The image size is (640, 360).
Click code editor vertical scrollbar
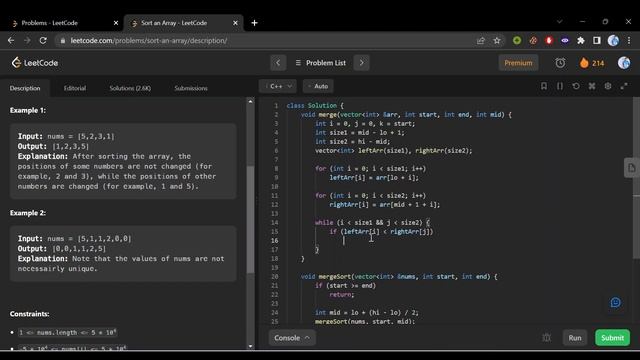click(636, 178)
